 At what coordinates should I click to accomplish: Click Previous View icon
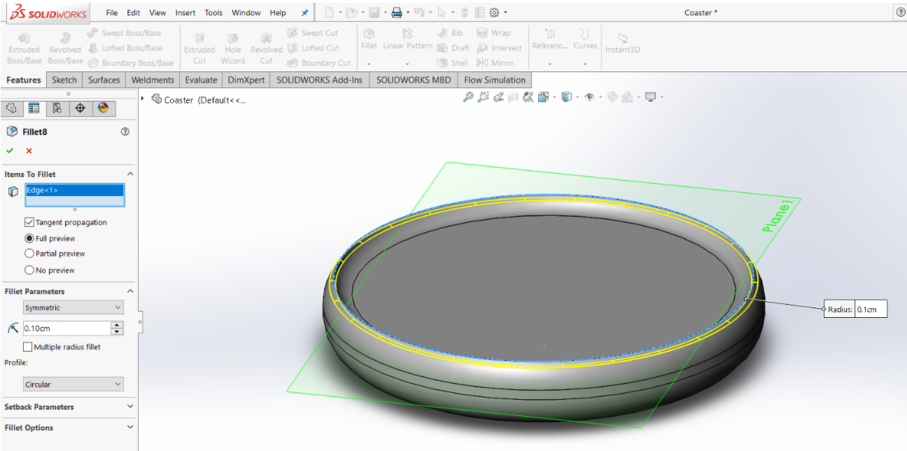(499, 97)
